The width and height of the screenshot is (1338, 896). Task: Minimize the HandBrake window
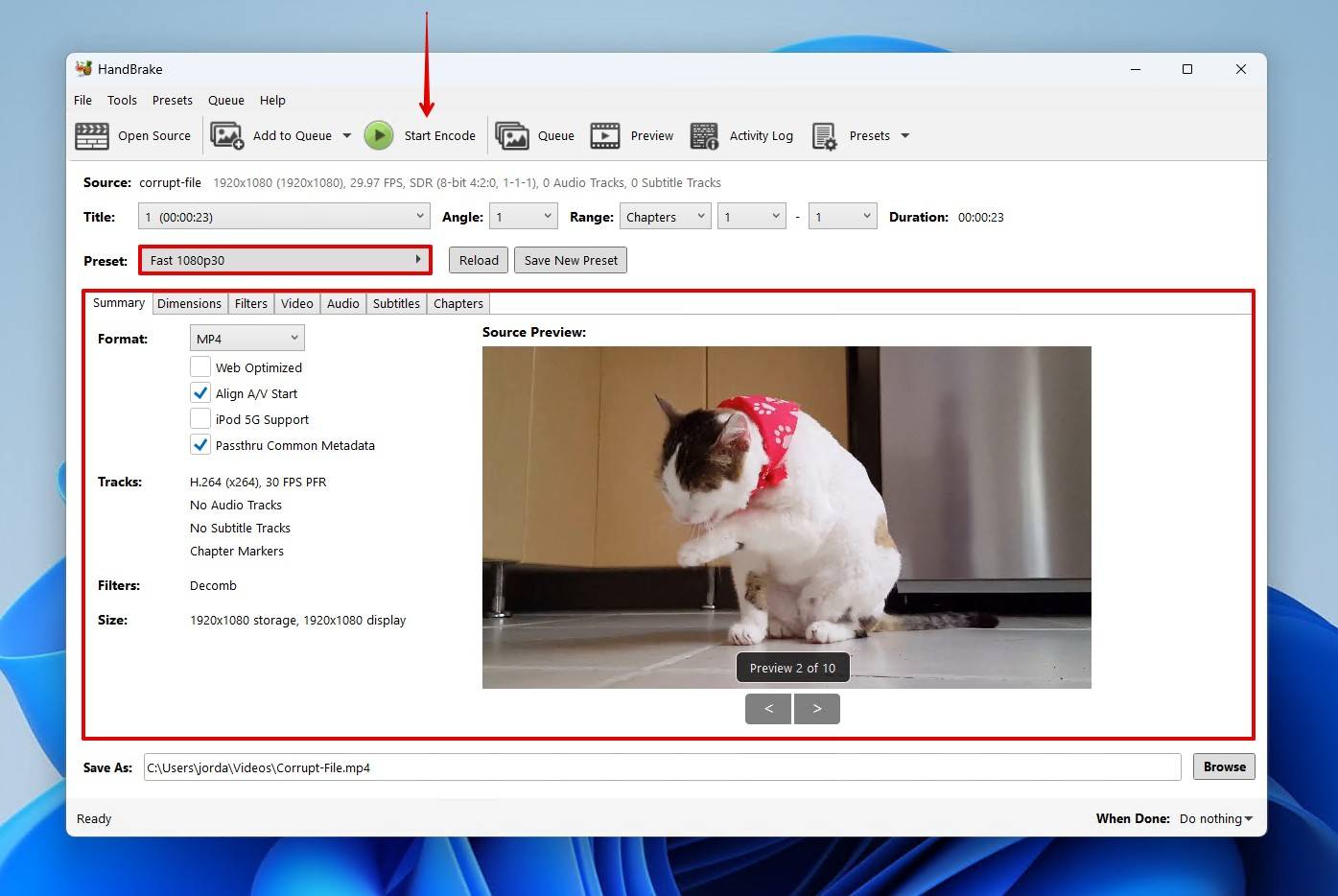coord(1136,69)
